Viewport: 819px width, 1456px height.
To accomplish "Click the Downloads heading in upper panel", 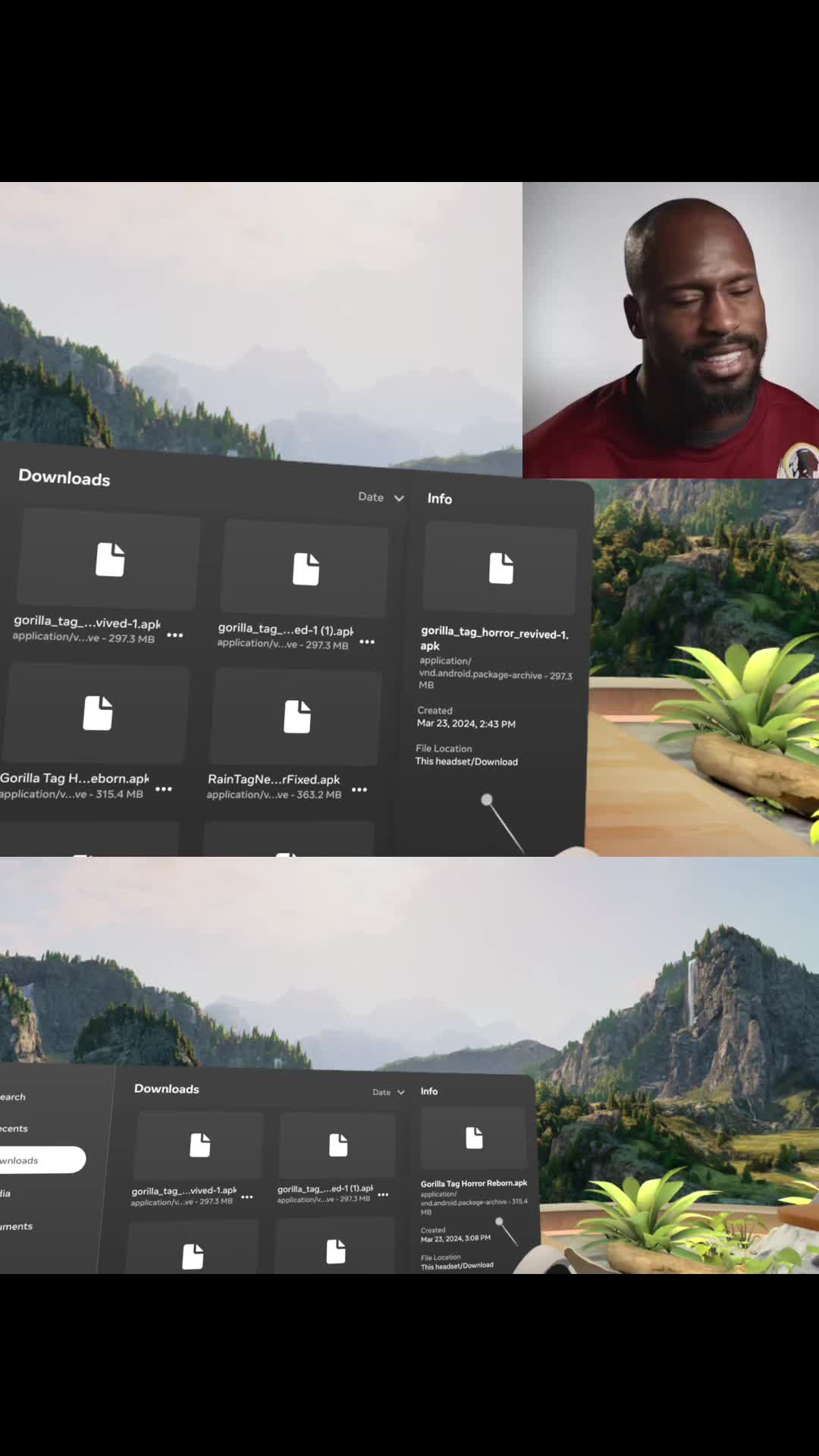I will (x=64, y=477).
